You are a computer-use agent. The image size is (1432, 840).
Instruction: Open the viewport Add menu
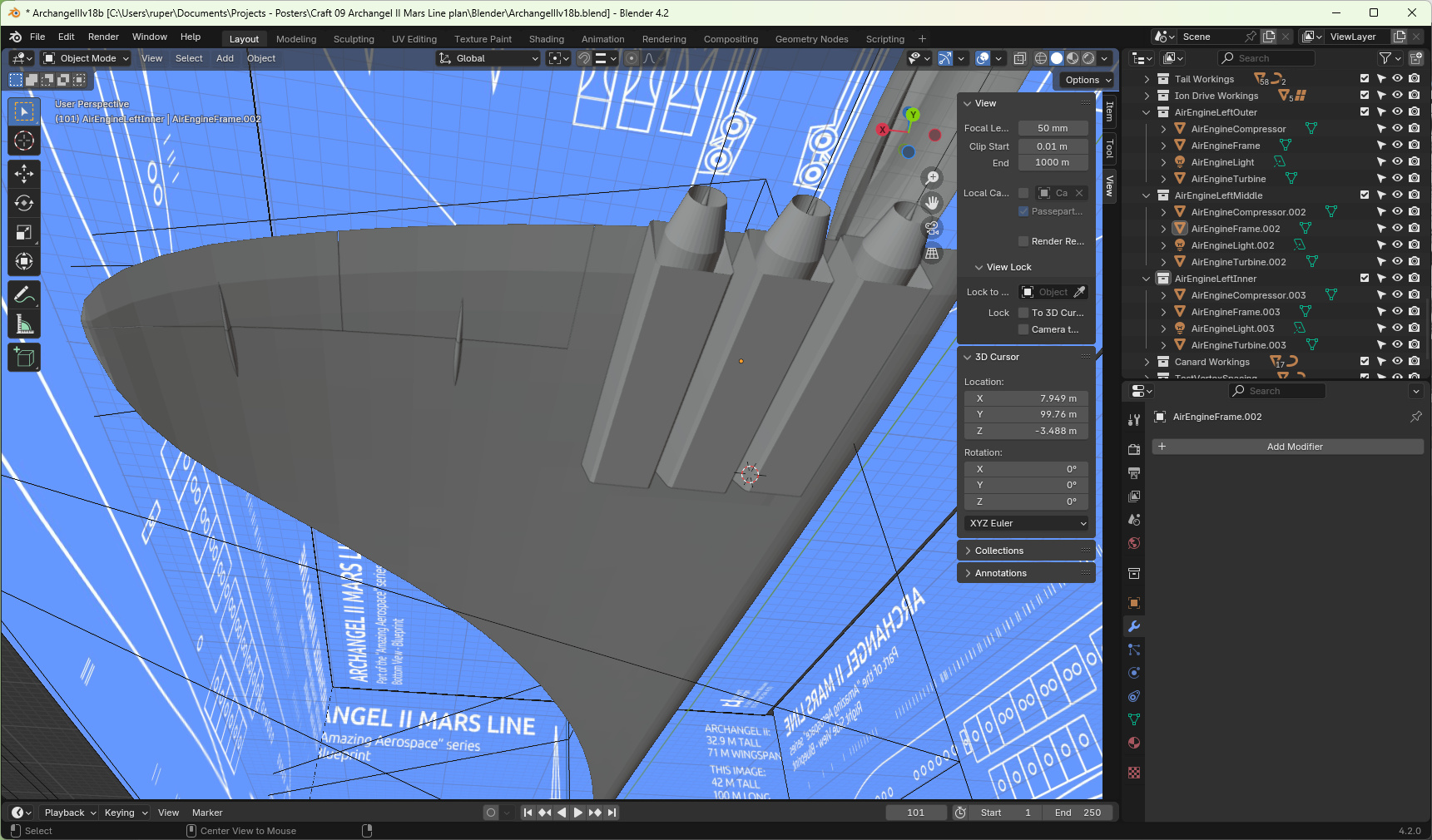[225, 58]
